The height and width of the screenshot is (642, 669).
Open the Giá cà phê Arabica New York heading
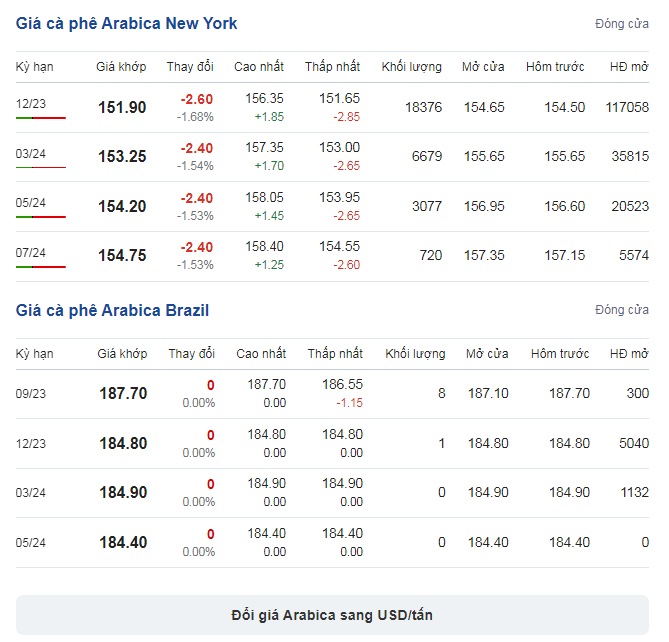[126, 23]
